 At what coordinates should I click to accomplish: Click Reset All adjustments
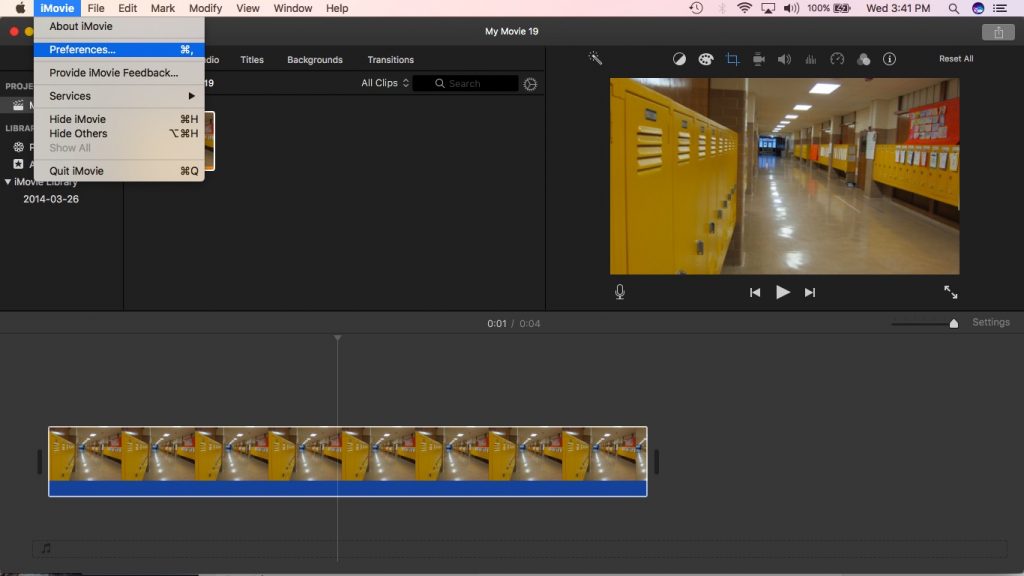pos(956,59)
